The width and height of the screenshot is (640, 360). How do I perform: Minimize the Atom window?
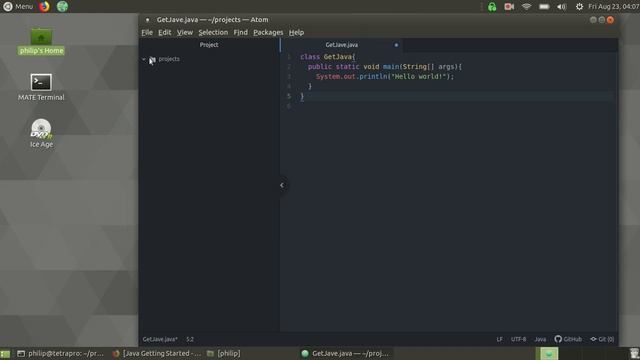[593, 20]
